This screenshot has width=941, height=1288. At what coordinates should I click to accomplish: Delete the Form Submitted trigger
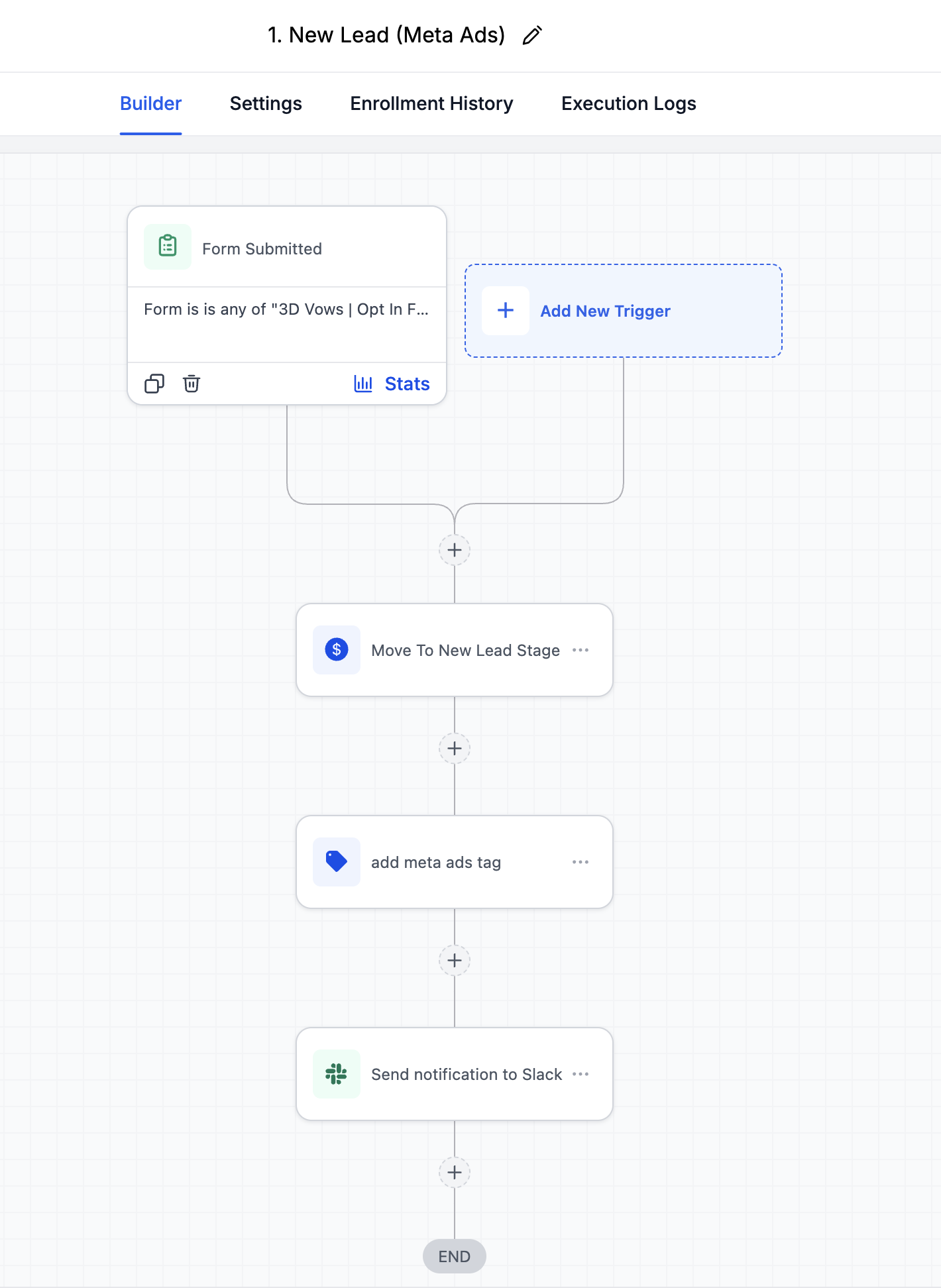click(192, 384)
